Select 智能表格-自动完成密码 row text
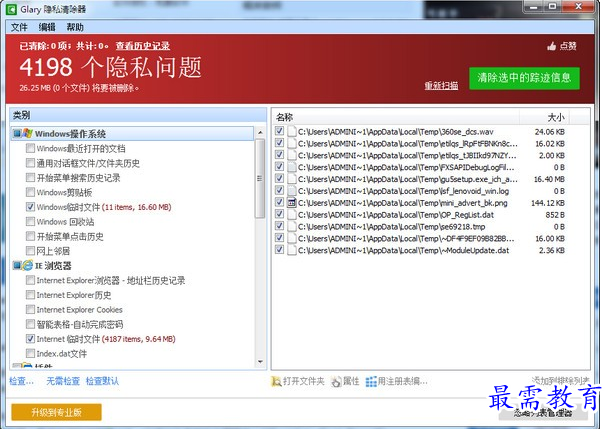This screenshot has height=429, width=610. click(x=80, y=324)
